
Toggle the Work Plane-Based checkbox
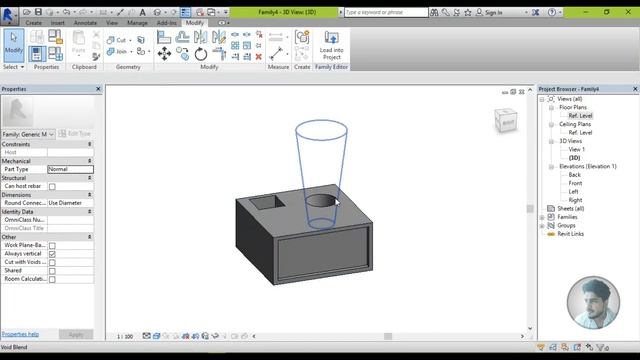52,246
